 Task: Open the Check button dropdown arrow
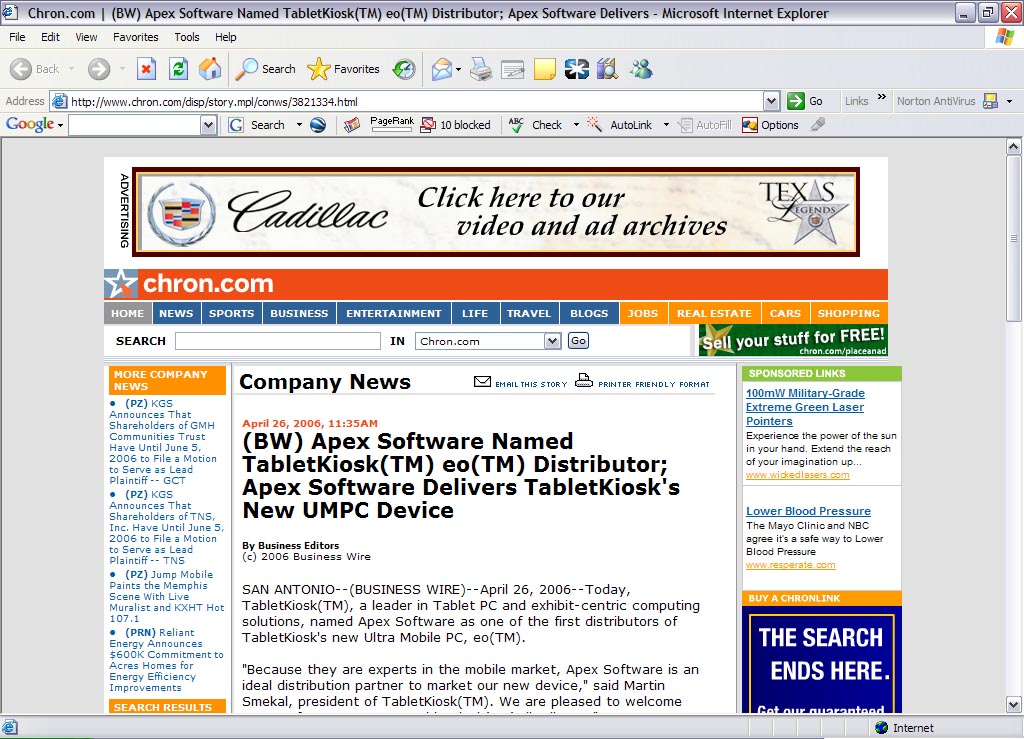click(x=576, y=125)
